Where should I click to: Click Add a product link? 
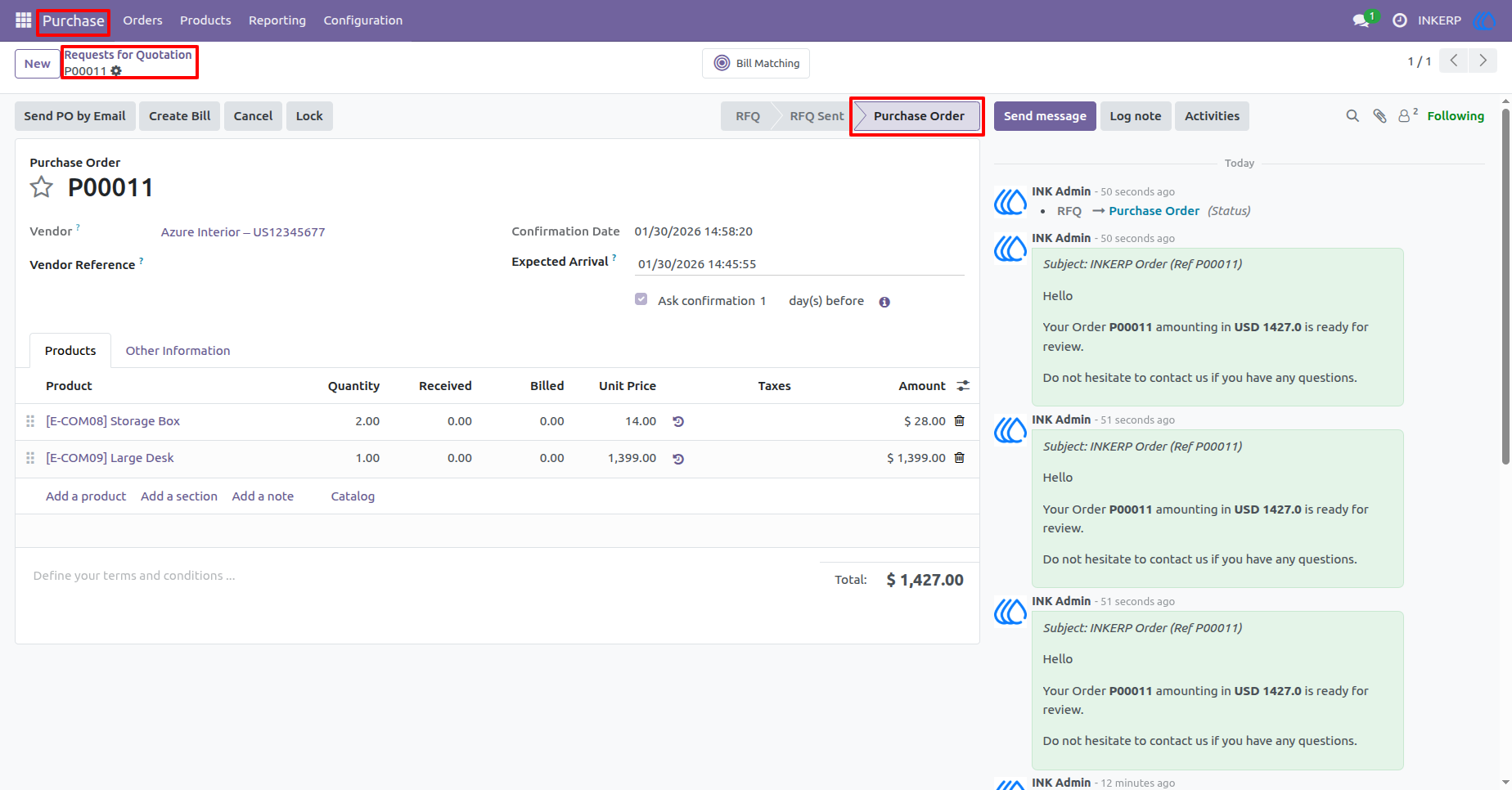[x=86, y=496]
